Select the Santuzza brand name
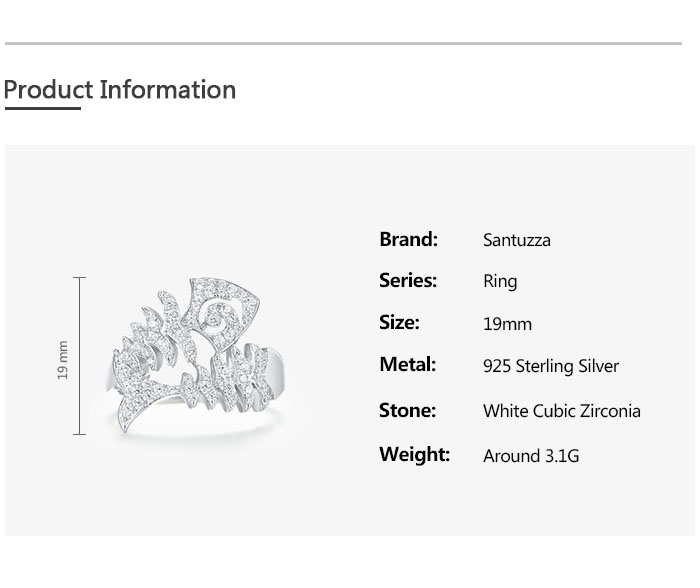The width and height of the screenshot is (700, 588). click(516, 240)
